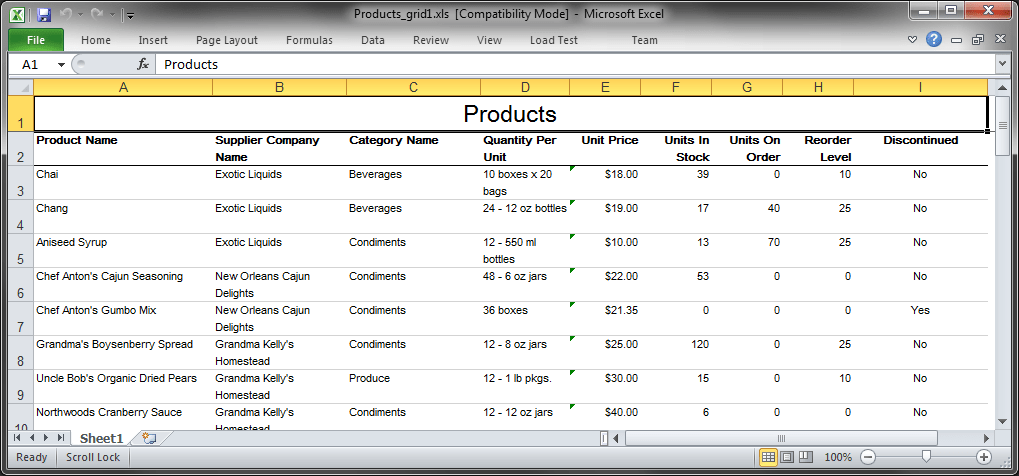Viewport: 1019px width, 476px height.
Task: Click the 120 units in stock cell
Action: coord(676,352)
